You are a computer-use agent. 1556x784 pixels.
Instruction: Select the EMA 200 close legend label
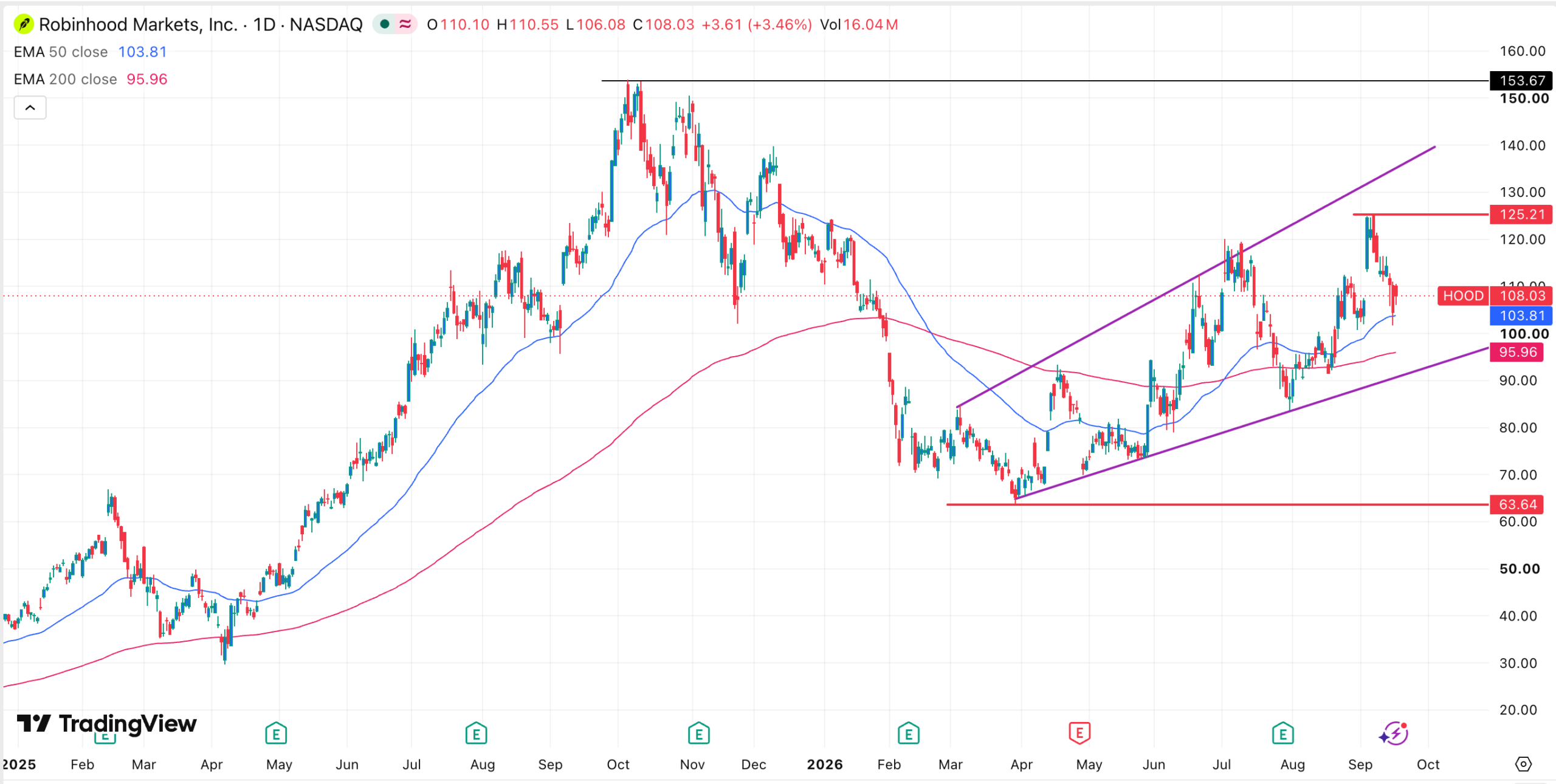click(x=65, y=79)
